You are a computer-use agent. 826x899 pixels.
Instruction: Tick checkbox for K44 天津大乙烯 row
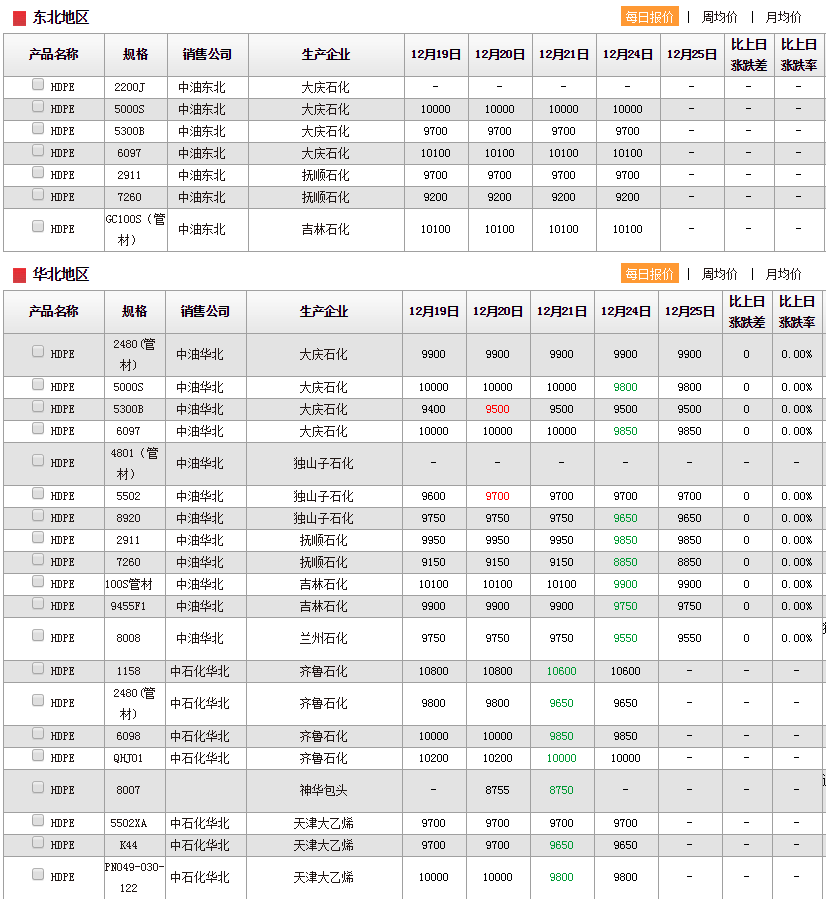[38, 842]
